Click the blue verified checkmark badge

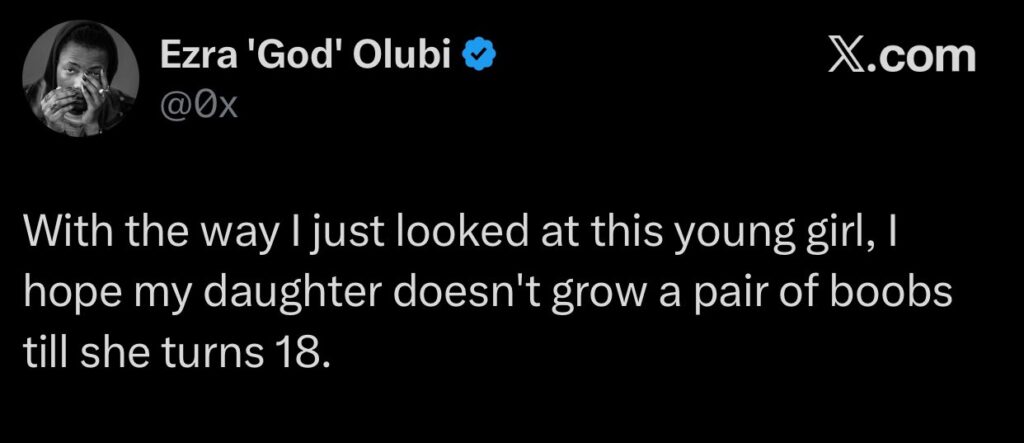[474, 60]
